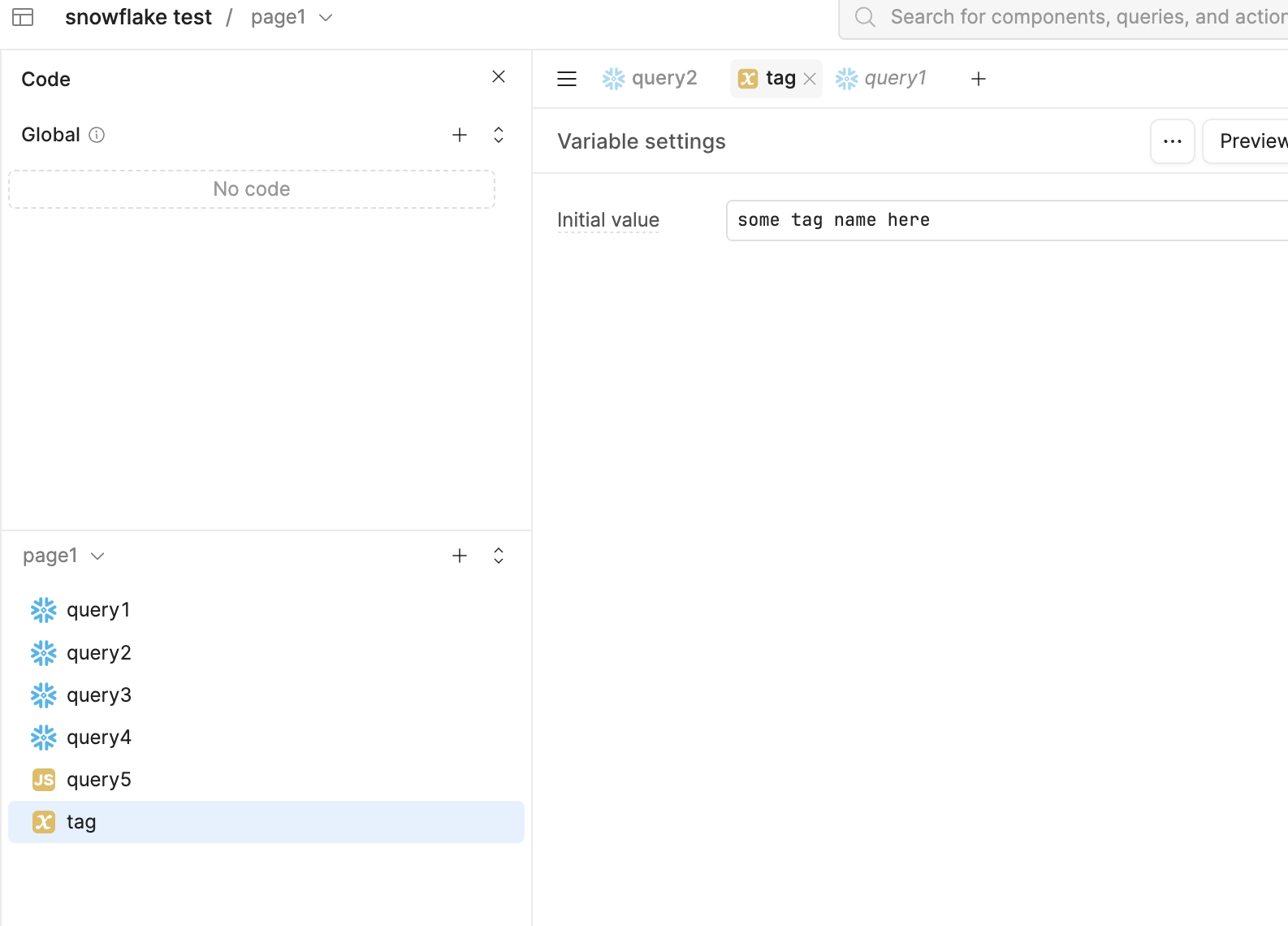Open the three-dot options menu

(x=1173, y=141)
